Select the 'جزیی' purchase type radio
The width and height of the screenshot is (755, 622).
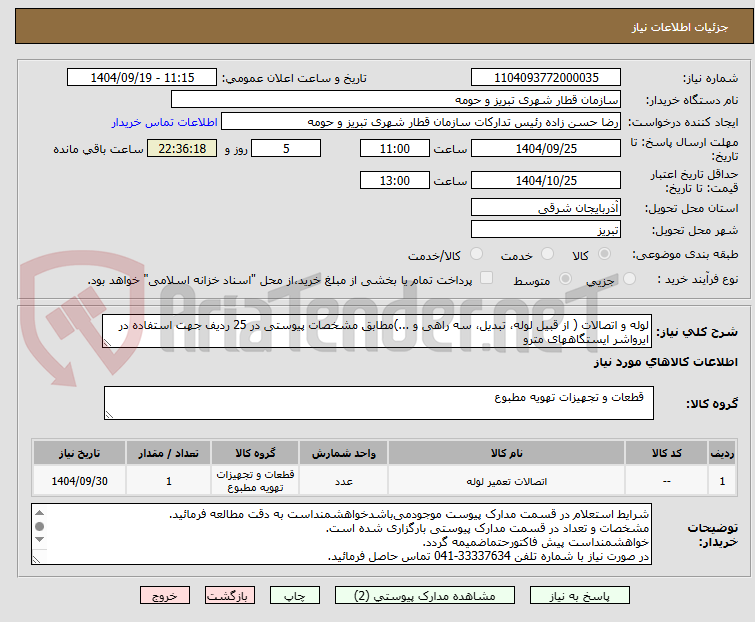(x=629, y=279)
